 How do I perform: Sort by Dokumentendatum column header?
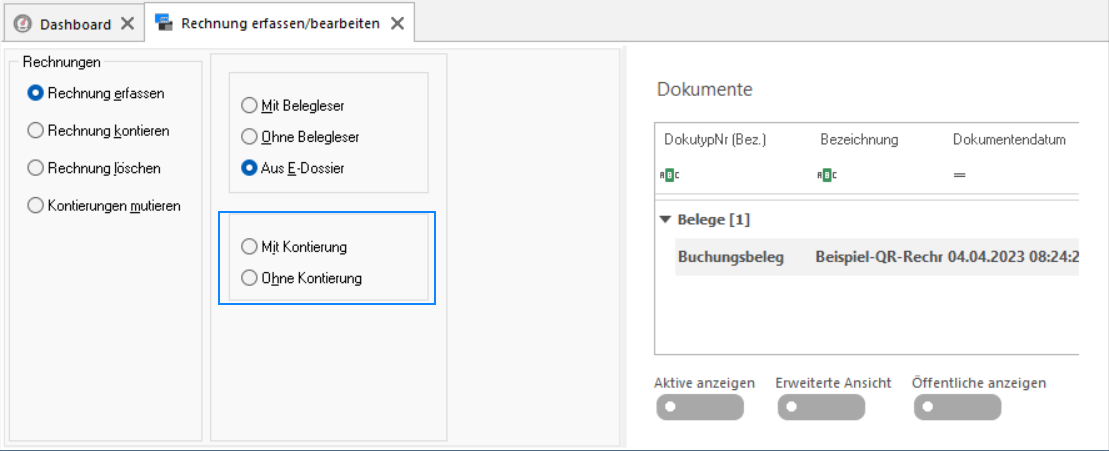point(1009,140)
